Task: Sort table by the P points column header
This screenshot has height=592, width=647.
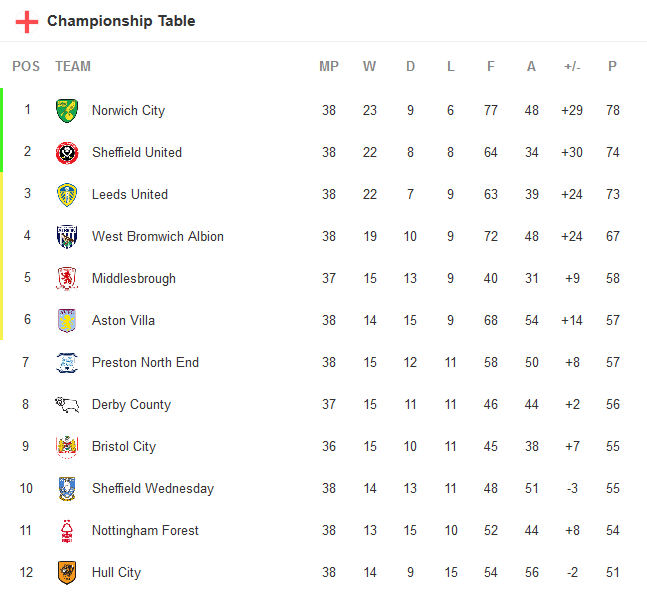Action: pyautogui.click(x=612, y=67)
